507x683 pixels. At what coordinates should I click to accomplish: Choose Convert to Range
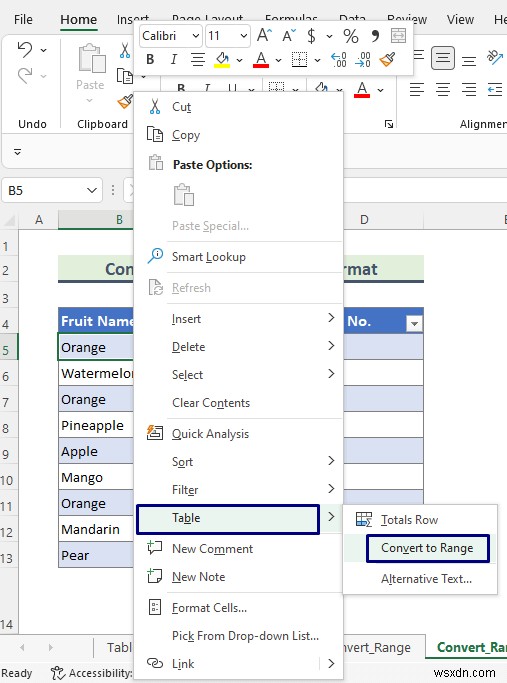(x=427, y=548)
